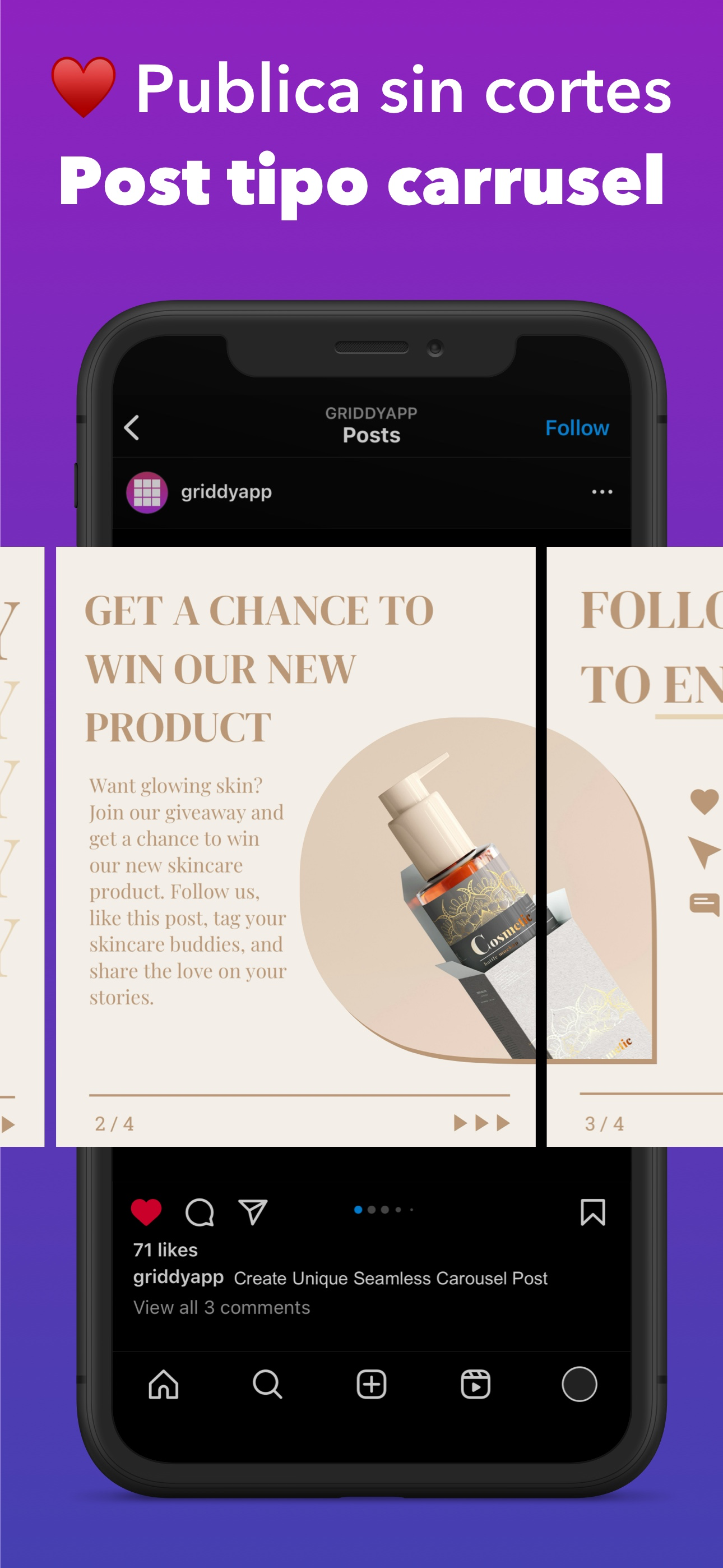Tap the partial 3/4 carousel slide
723x1568 pixels.
pos(635,846)
